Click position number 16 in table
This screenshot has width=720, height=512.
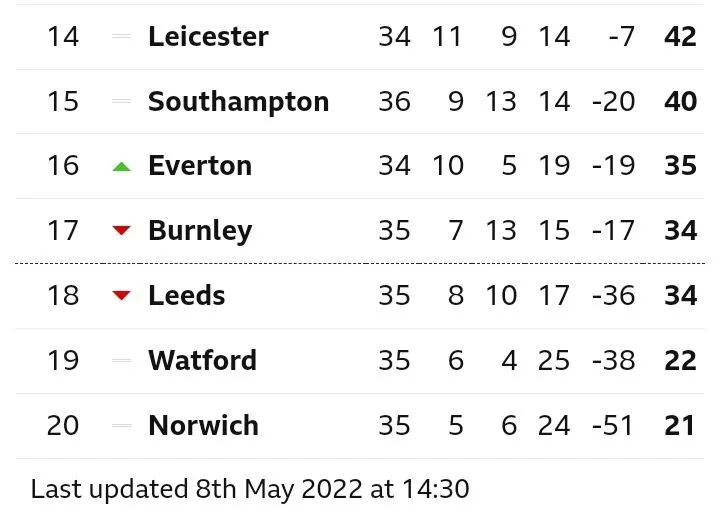pyautogui.click(x=63, y=166)
